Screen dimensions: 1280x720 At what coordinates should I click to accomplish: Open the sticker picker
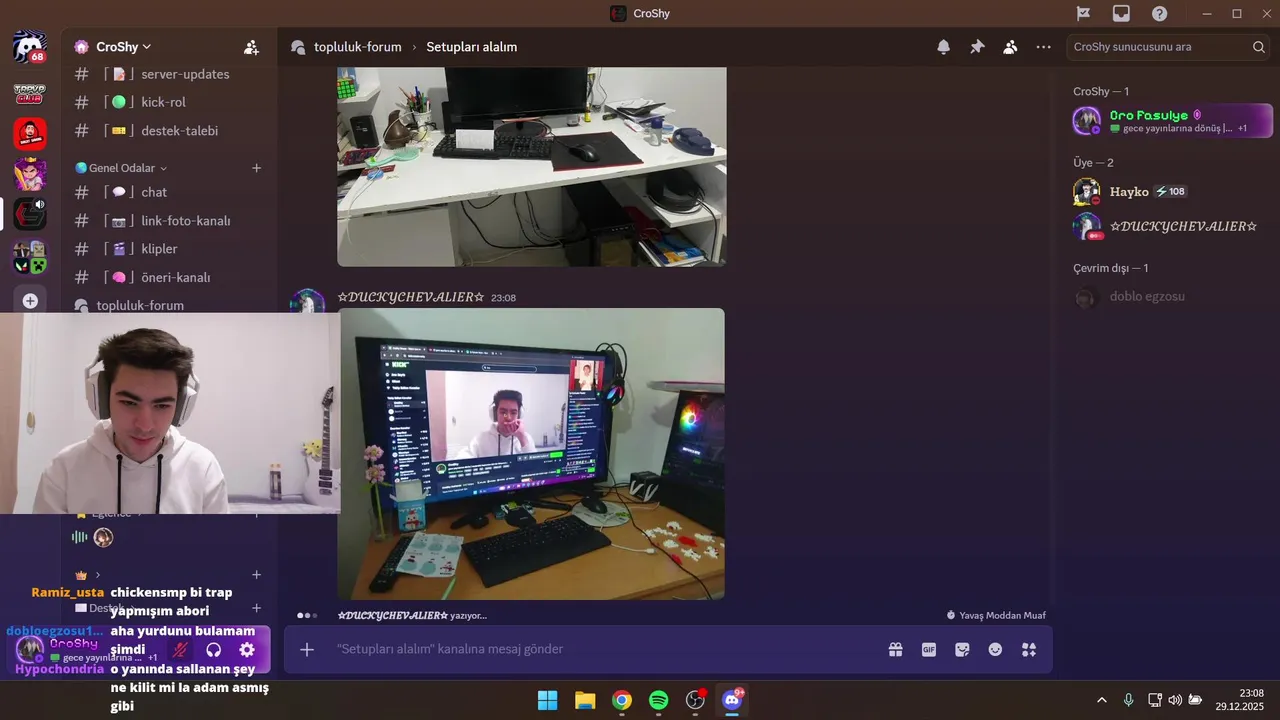[x=962, y=650]
